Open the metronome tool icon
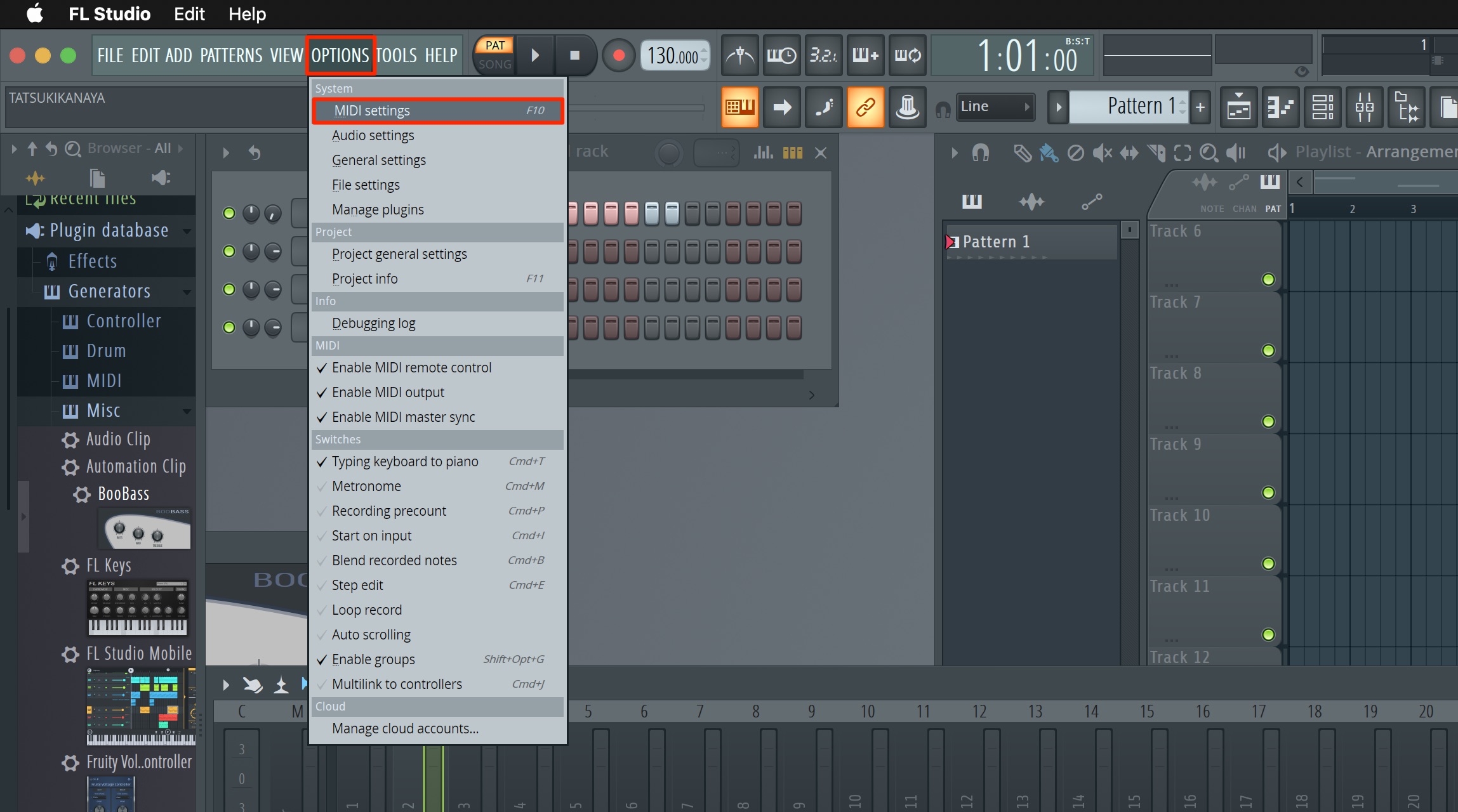1458x812 pixels. click(x=740, y=56)
